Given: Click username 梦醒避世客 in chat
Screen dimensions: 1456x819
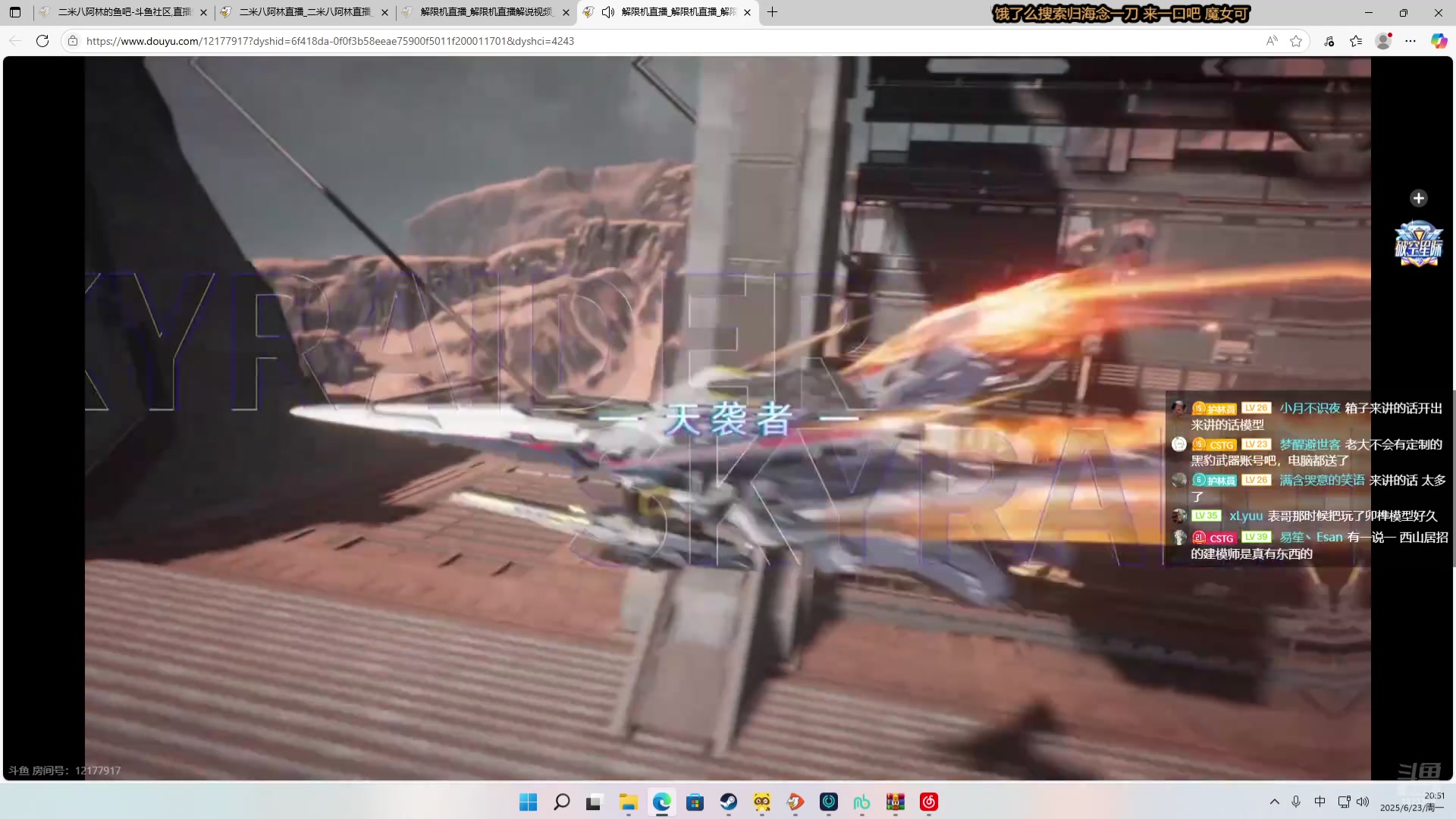Looking at the screenshot, I should pyautogui.click(x=1310, y=444).
